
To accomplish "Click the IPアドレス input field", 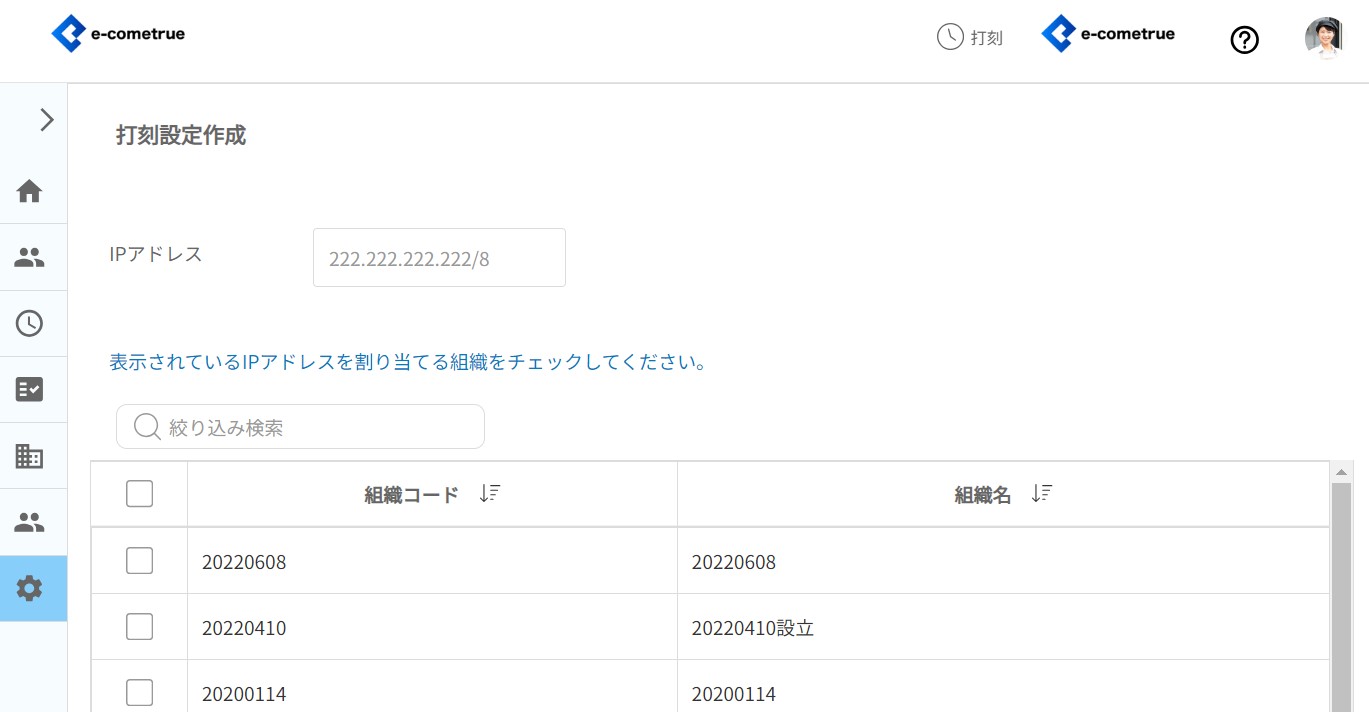I will click(x=439, y=258).
